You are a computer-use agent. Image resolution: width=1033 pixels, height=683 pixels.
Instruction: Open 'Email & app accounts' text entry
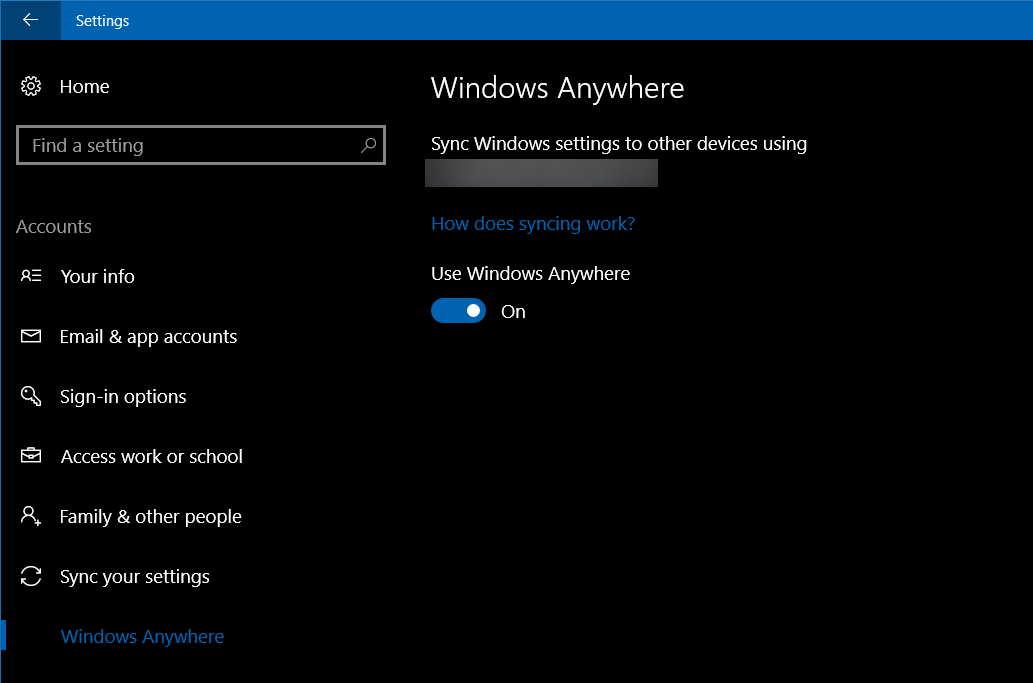pos(148,336)
